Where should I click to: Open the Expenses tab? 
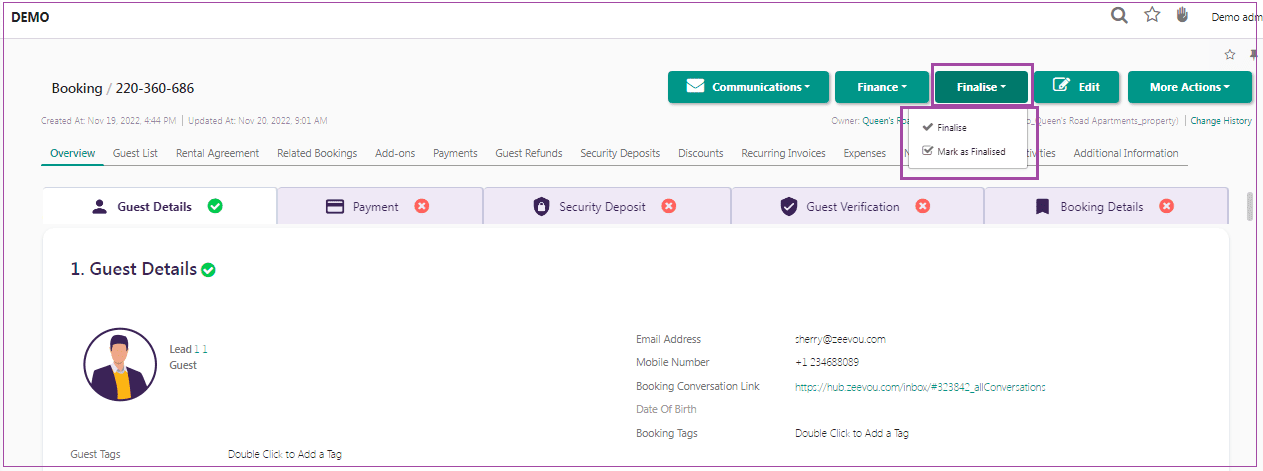coord(865,153)
